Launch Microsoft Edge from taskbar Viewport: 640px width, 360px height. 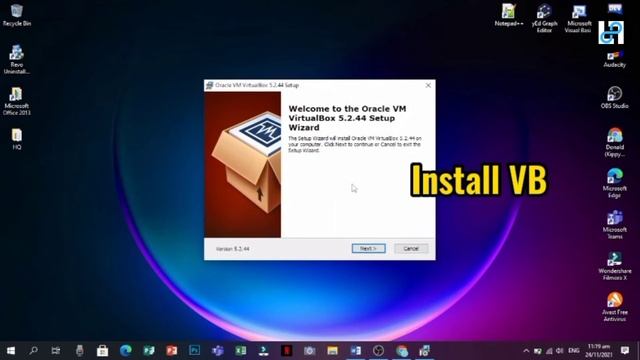(126, 351)
